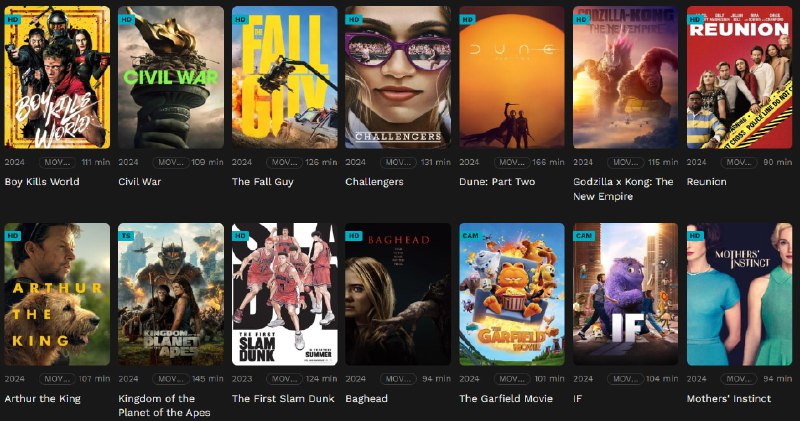800x421 pixels.
Task: Open The First Slam Dunk poster
Action: 284,294
